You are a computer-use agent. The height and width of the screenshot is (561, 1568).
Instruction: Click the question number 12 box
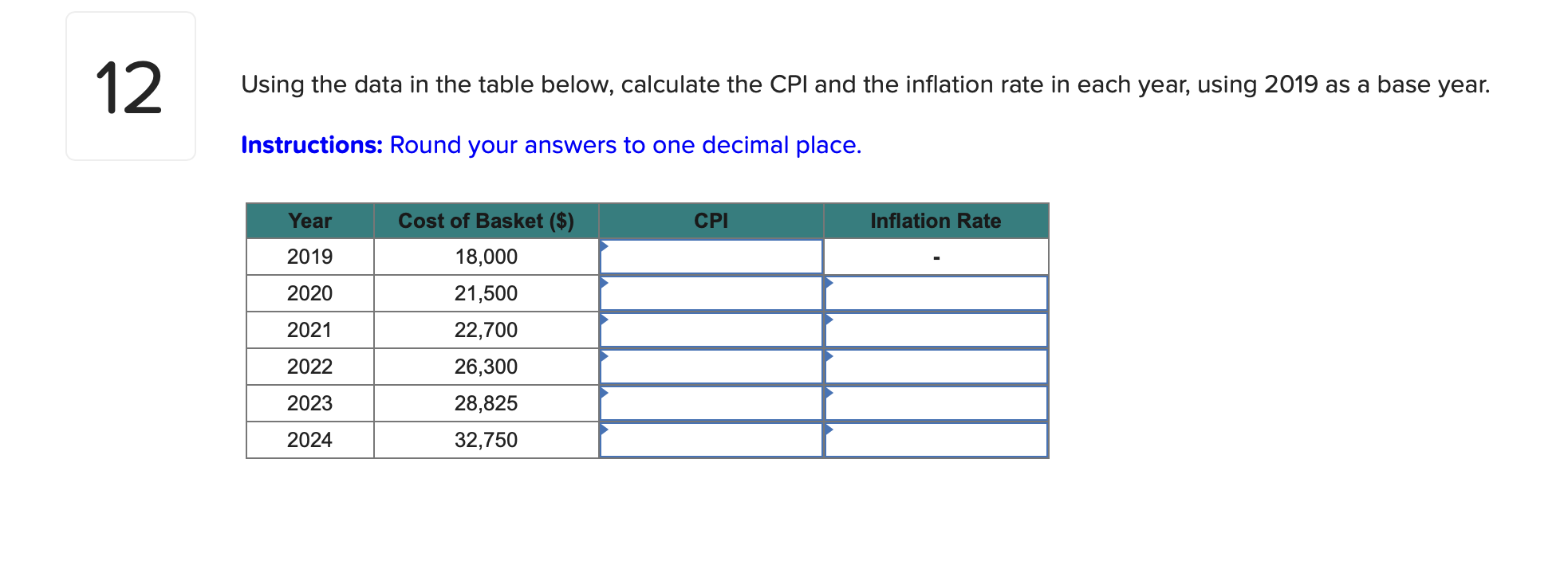click(x=129, y=84)
